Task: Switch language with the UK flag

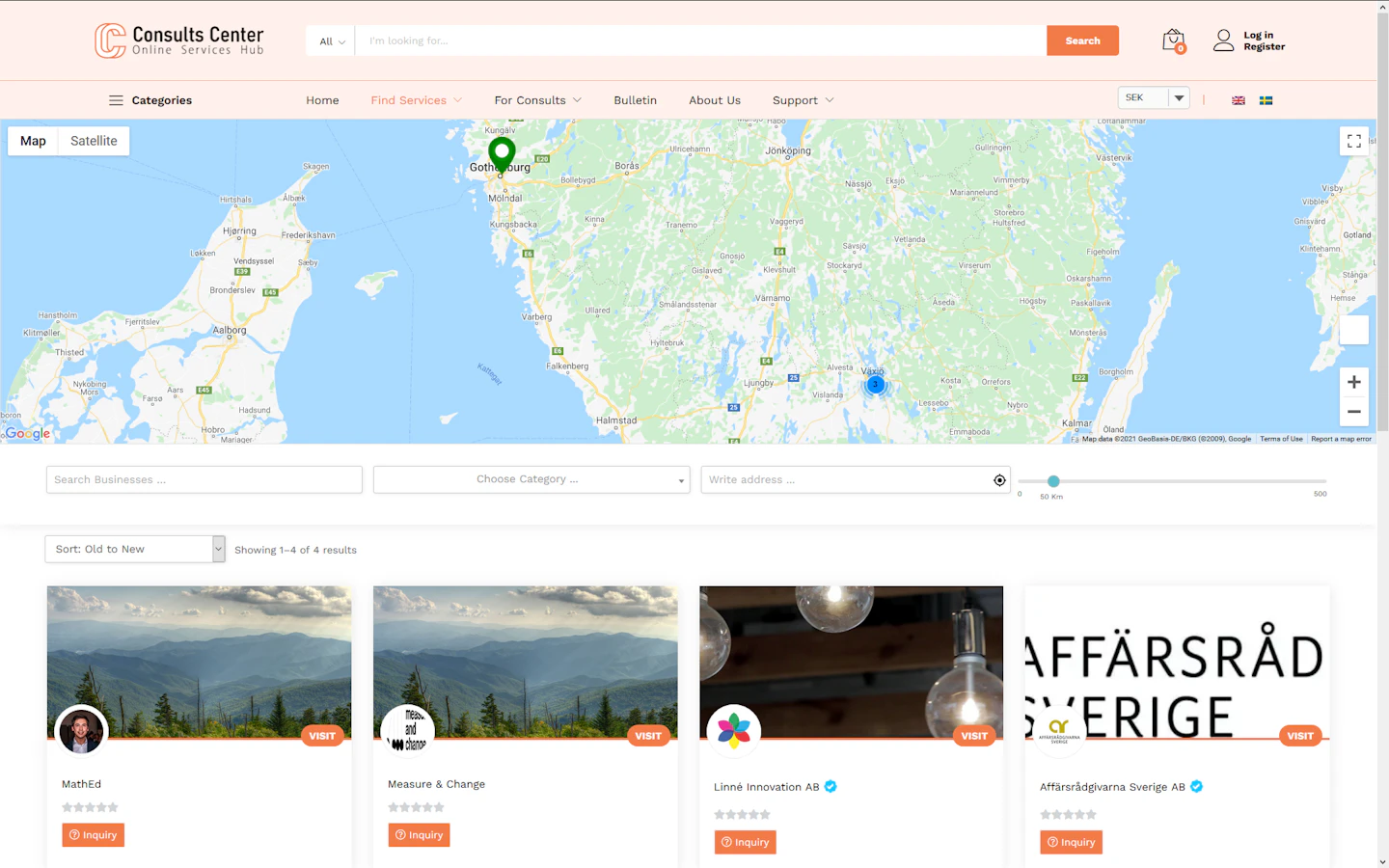Action: point(1239,100)
